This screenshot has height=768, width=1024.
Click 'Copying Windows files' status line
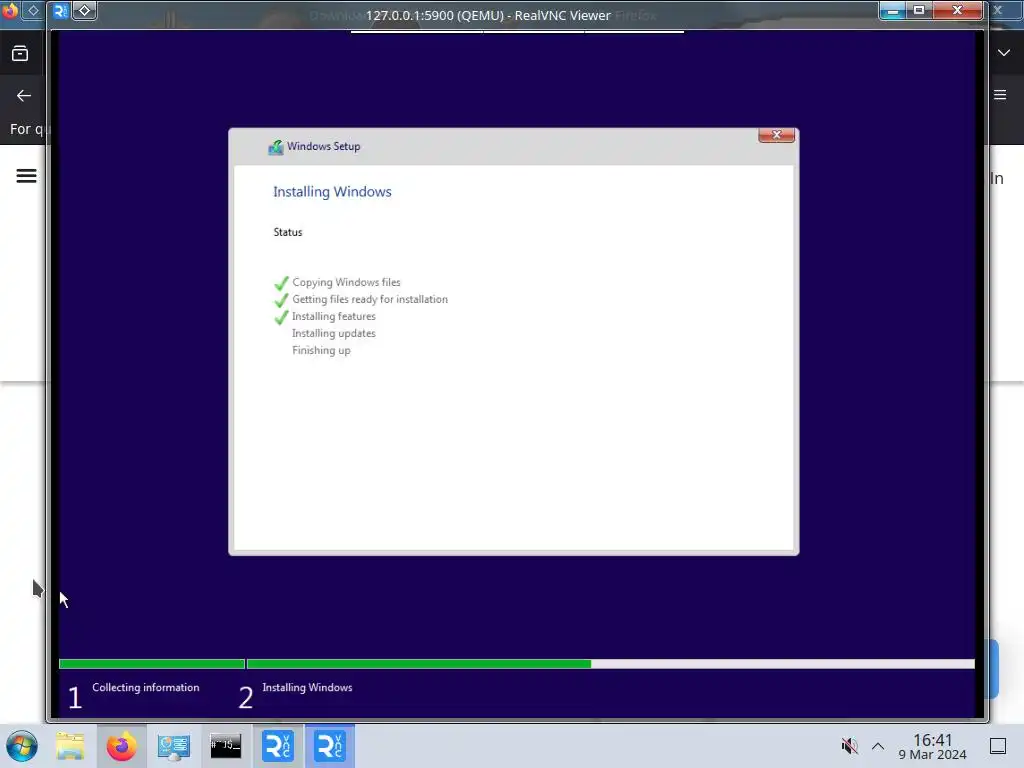(346, 282)
